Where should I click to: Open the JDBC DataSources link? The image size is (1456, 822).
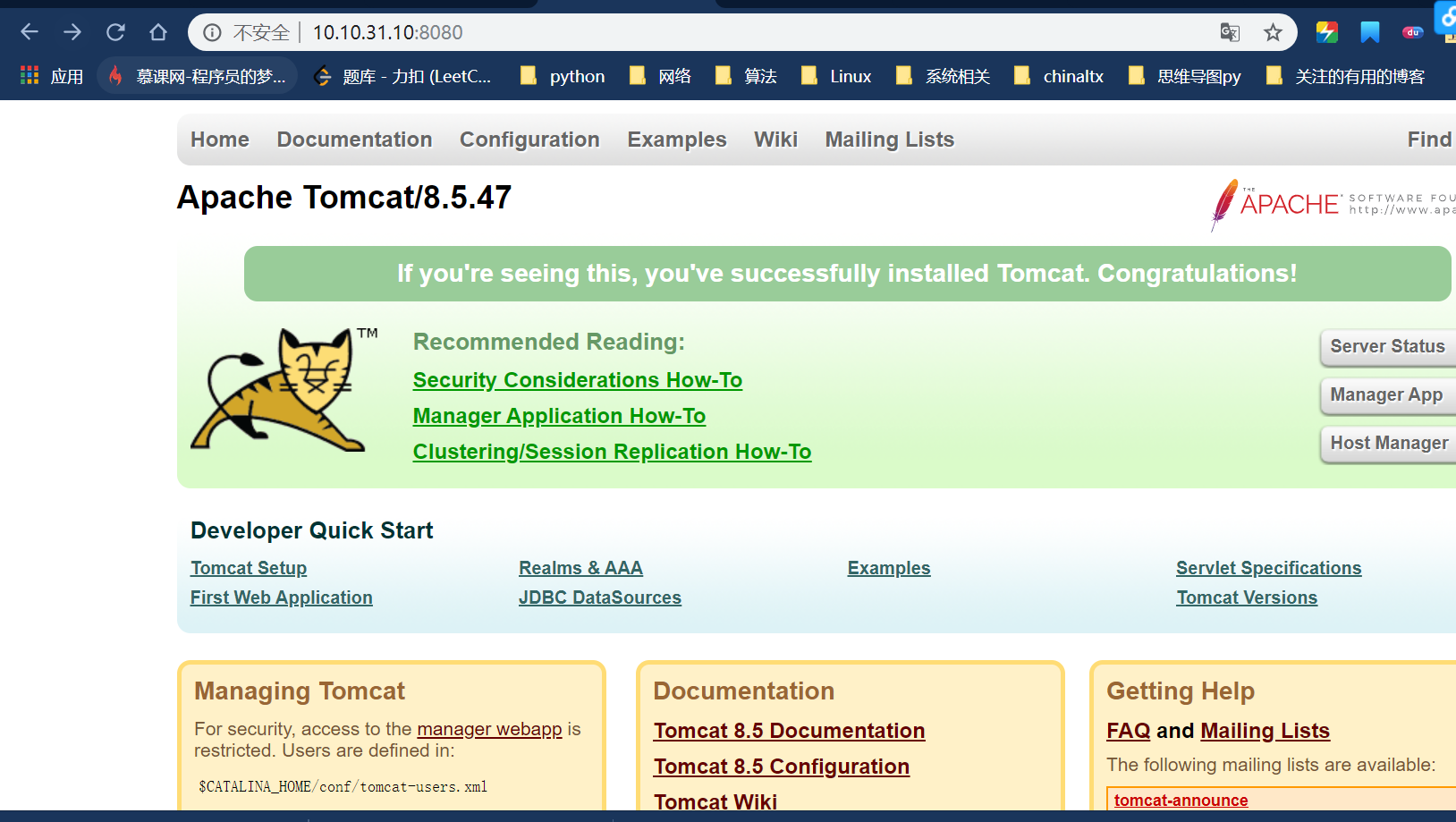point(600,597)
